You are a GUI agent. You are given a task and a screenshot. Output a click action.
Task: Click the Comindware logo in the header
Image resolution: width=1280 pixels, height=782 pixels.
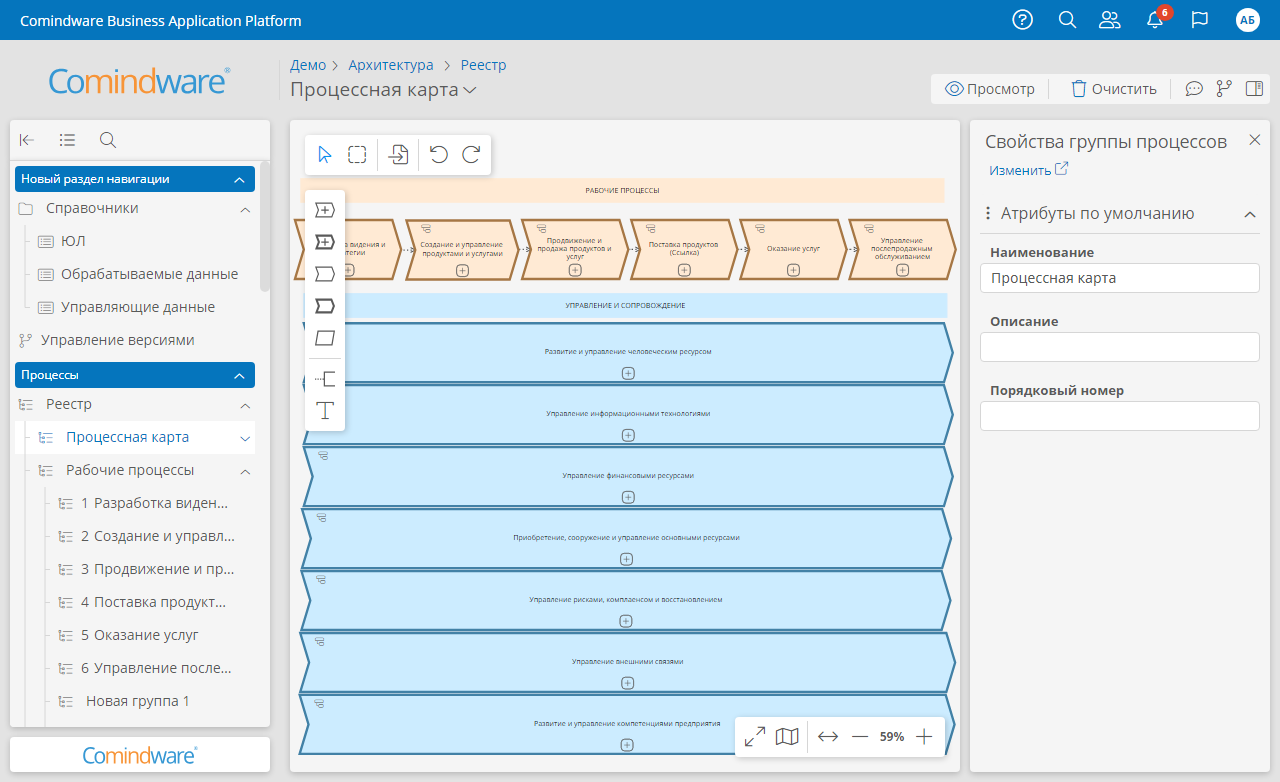pos(139,81)
